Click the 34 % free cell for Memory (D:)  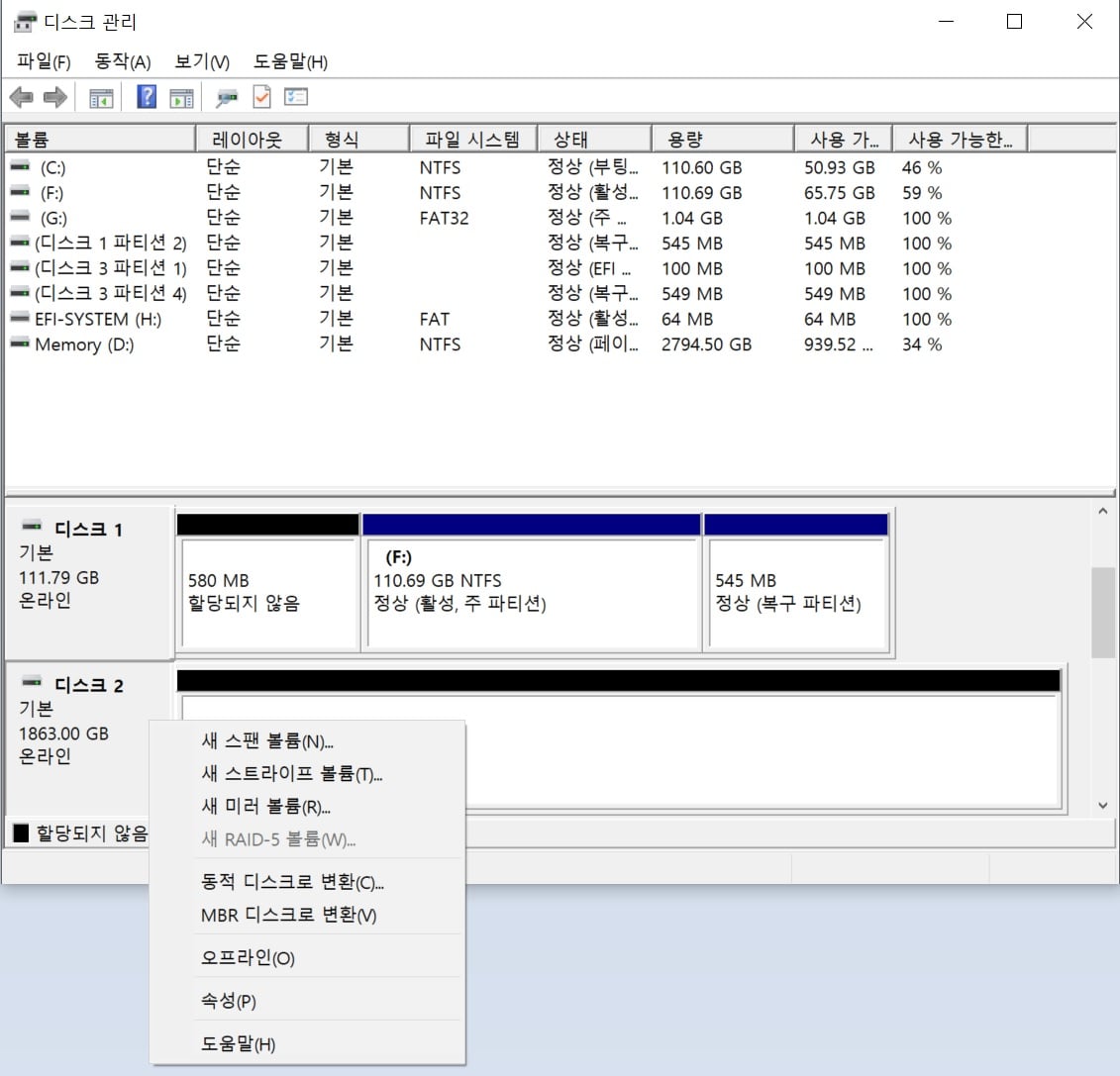click(921, 344)
